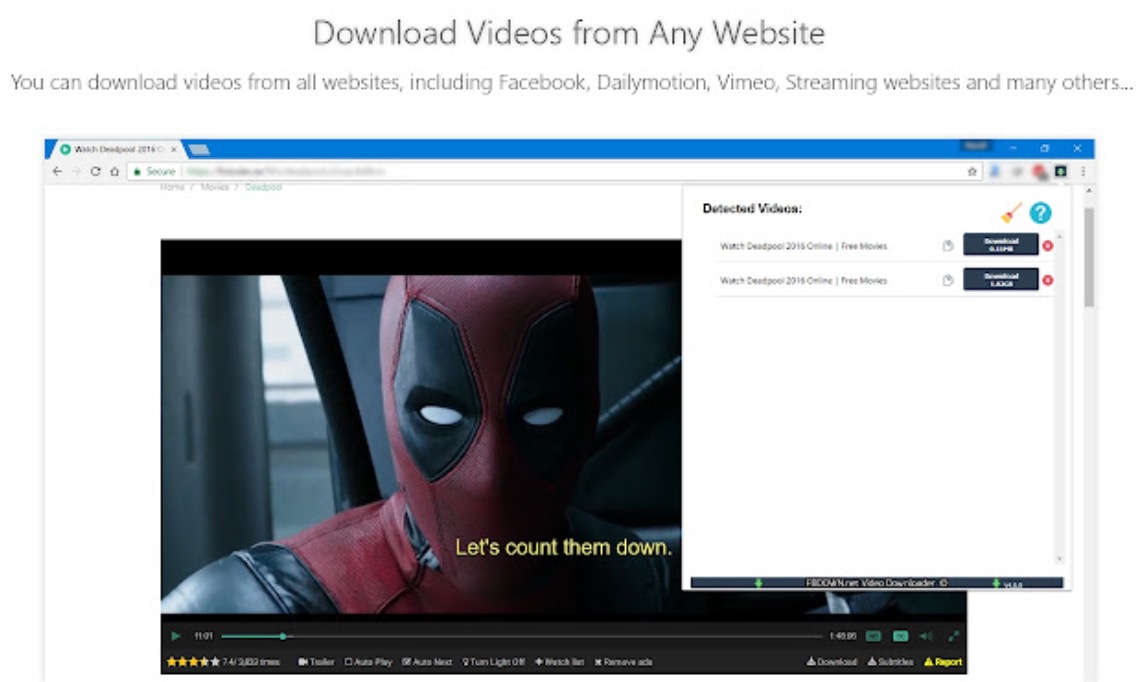This screenshot has width=1148, height=682.
Task: Click second Download button in detected list
Action: pos(1000,279)
